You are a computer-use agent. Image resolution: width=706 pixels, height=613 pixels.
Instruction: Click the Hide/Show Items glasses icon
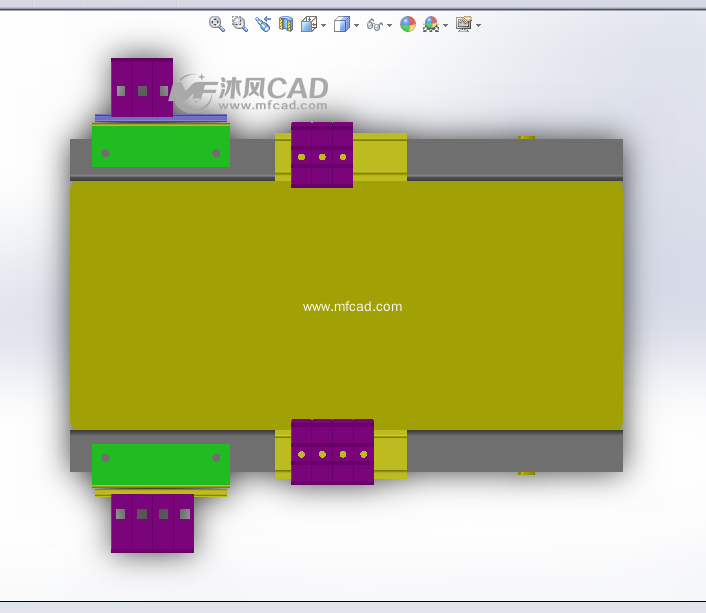375,24
